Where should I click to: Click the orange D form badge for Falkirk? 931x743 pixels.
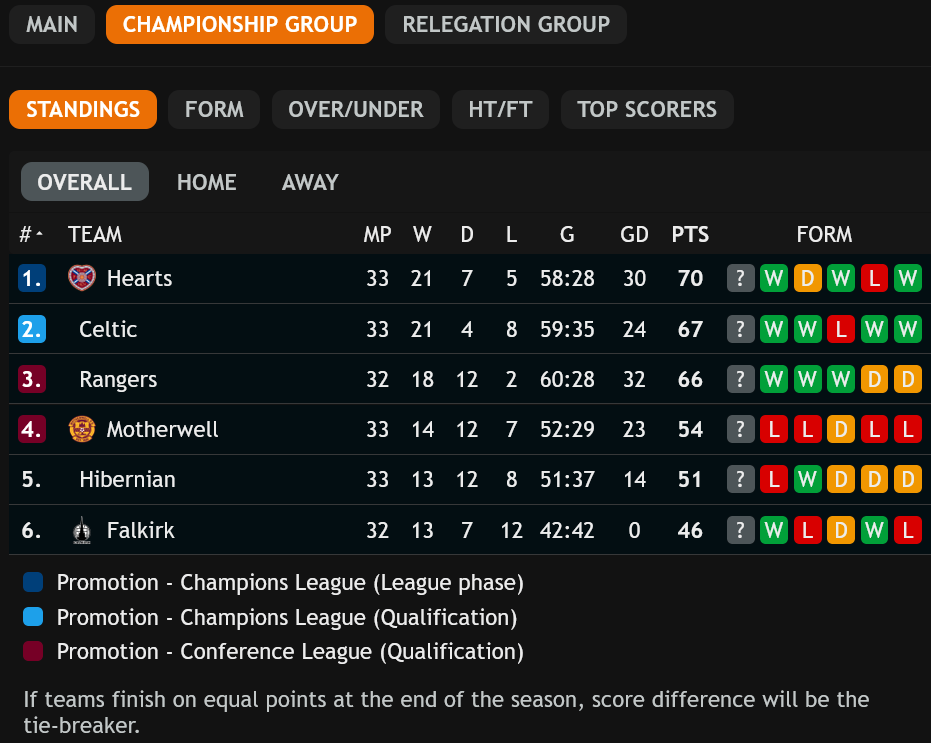point(840,530)
